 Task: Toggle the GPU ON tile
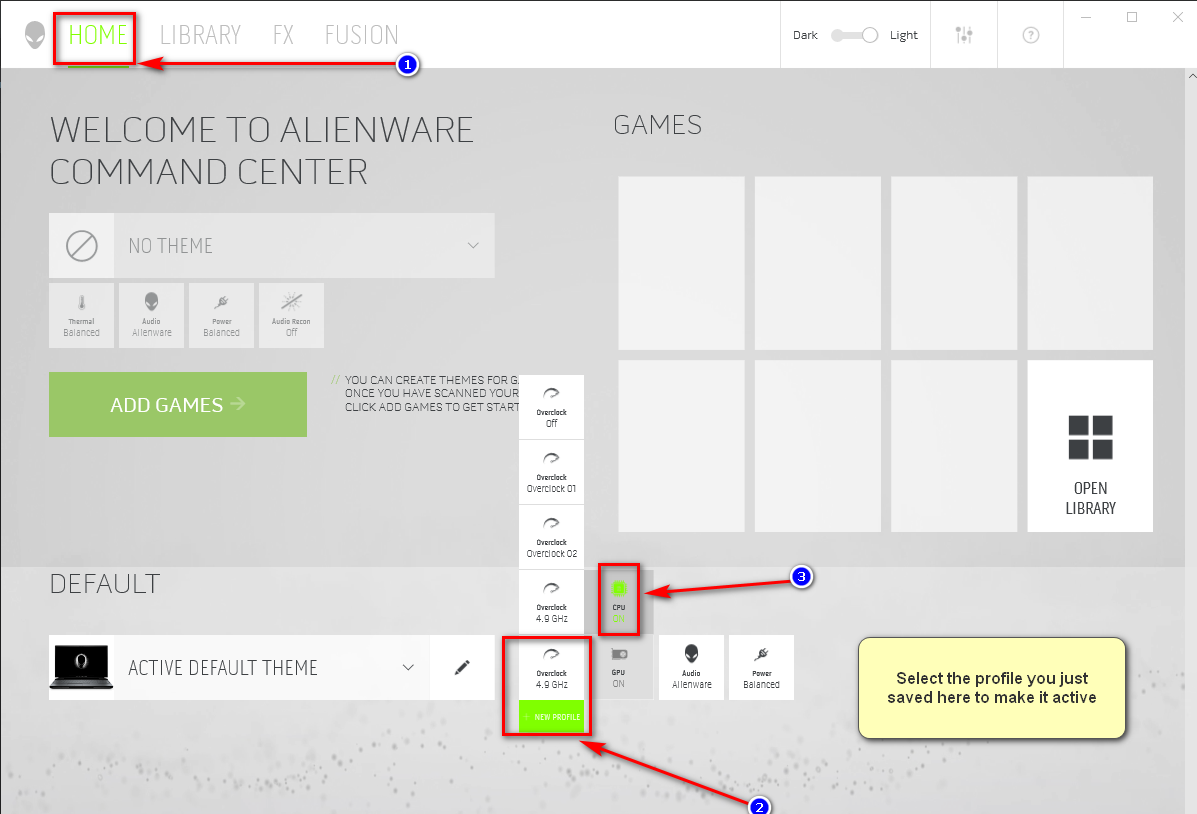point(618,667)
